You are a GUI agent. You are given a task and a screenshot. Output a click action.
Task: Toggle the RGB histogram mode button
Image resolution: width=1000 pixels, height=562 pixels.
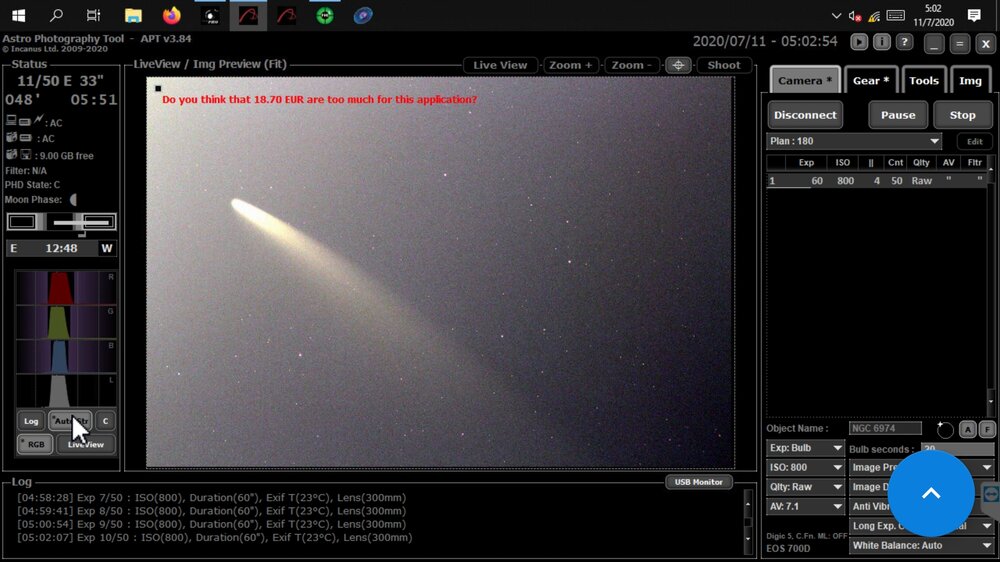point(35,444)
